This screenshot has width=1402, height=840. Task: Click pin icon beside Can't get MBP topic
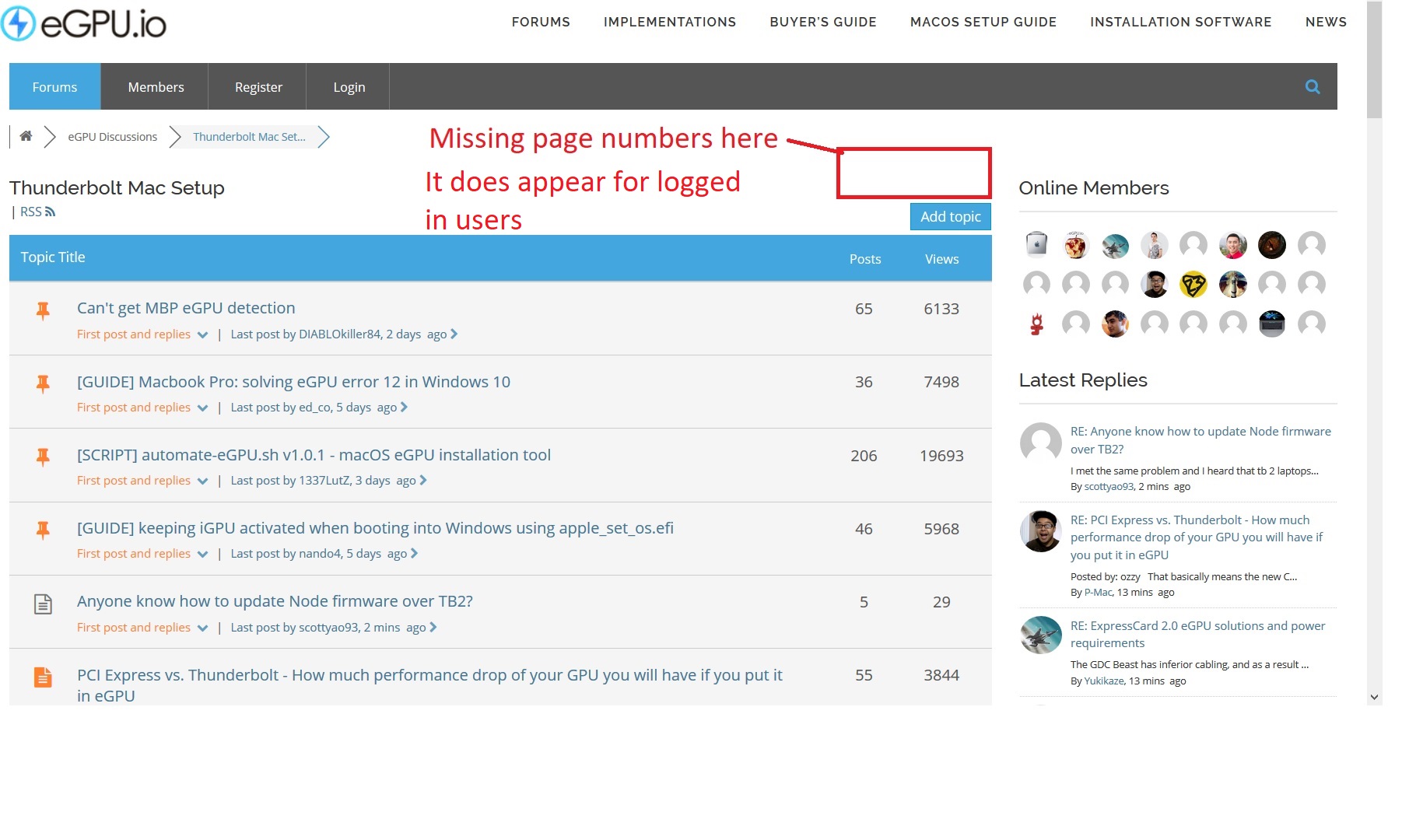[43, 311]
